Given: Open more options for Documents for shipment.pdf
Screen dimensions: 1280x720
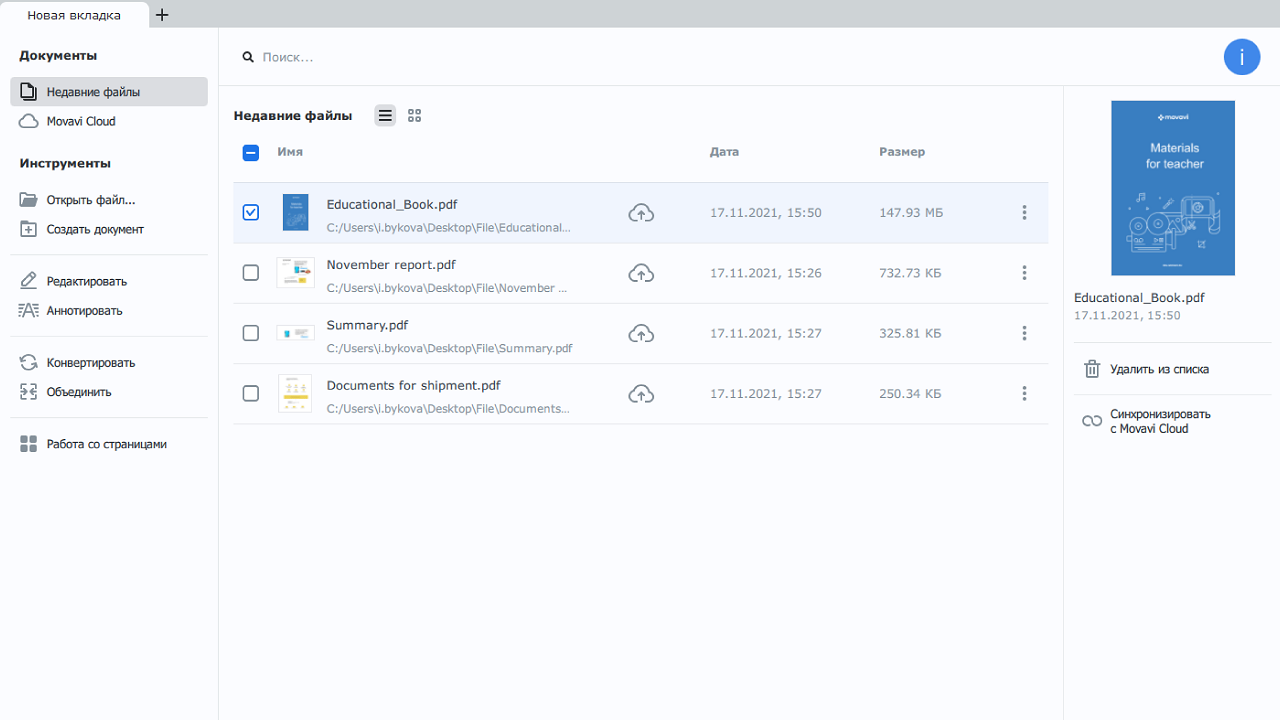Looking at the screenshot, I should click(1024, 394).
